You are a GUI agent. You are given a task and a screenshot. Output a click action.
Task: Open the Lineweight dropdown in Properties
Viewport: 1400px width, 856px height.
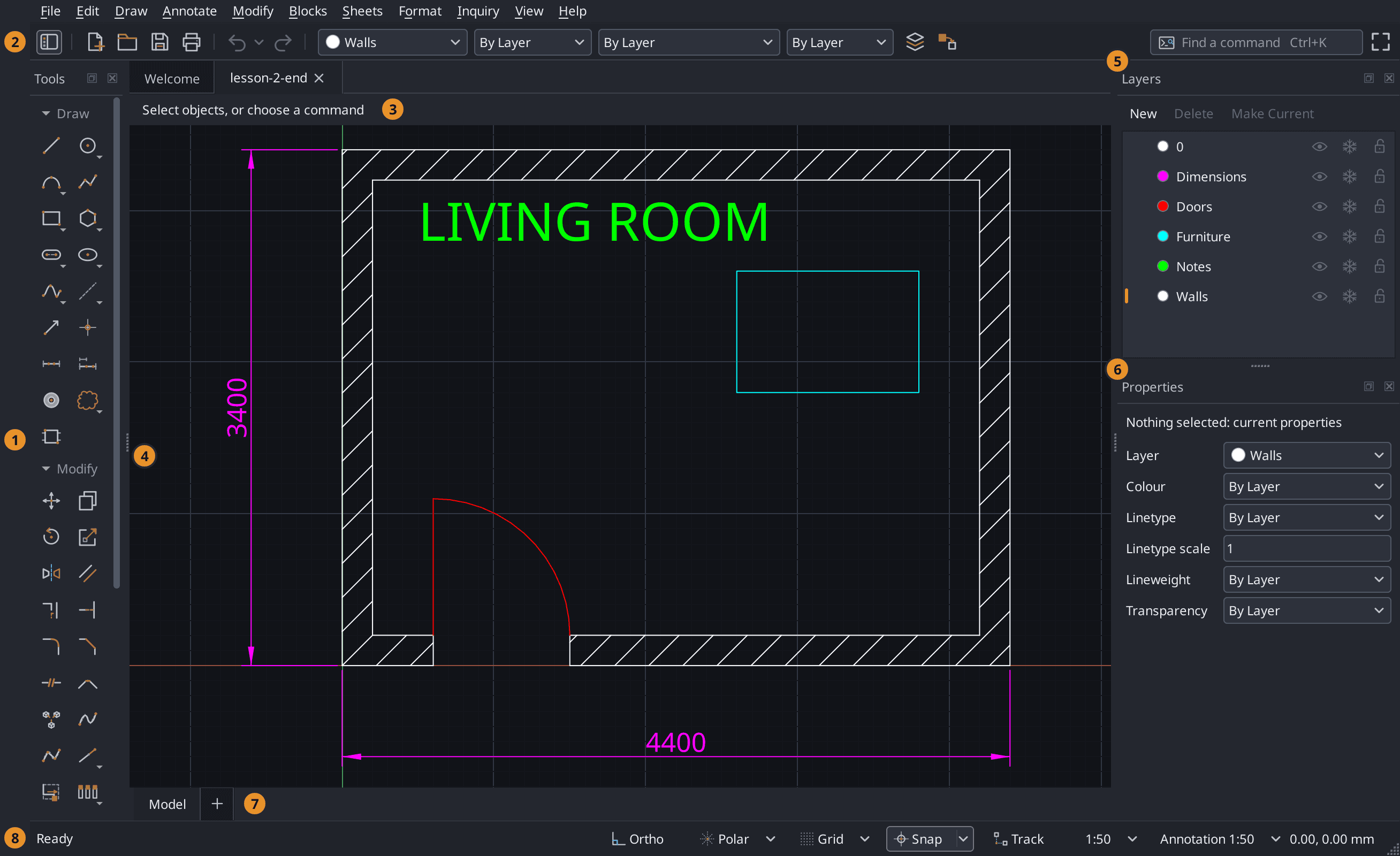(x=1307, y=580)
